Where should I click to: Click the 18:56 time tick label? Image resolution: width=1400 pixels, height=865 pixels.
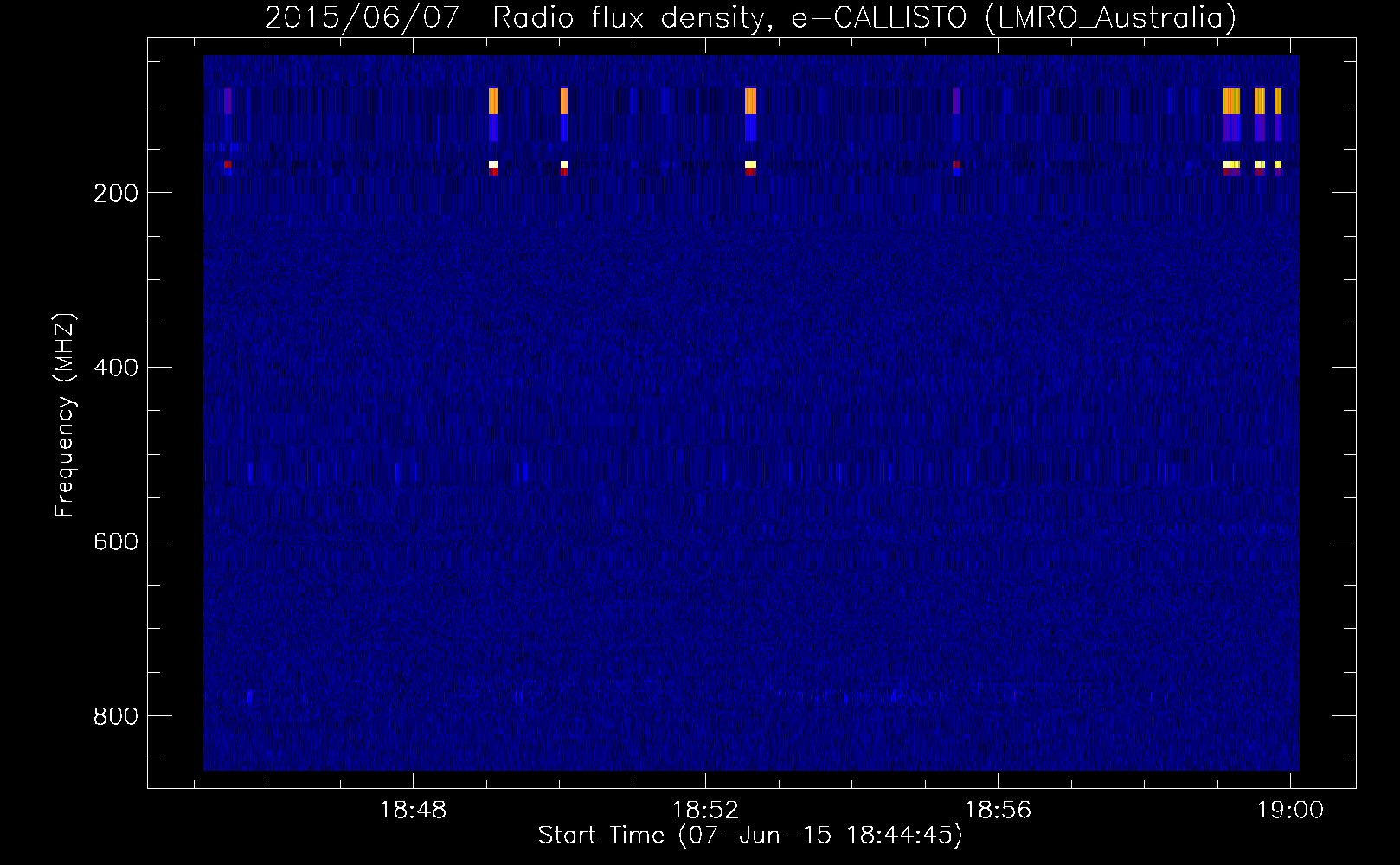tap(998, 811)
